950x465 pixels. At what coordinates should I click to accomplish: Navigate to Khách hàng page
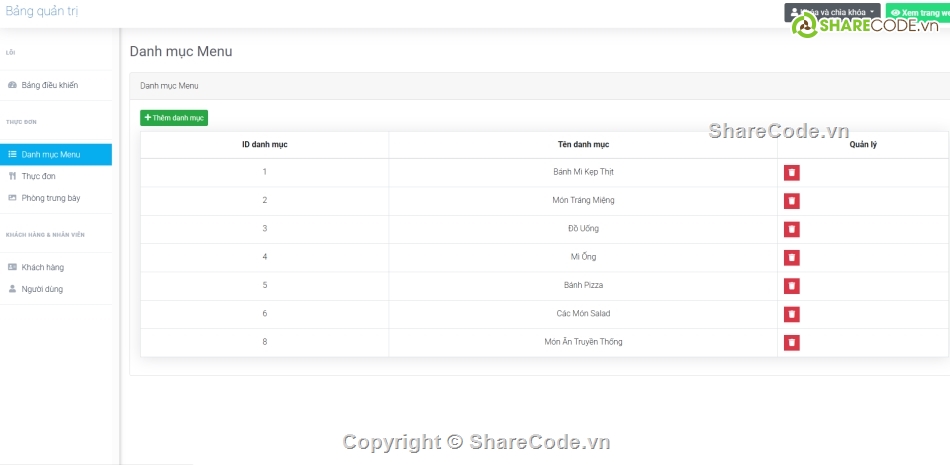pos(42,267)
